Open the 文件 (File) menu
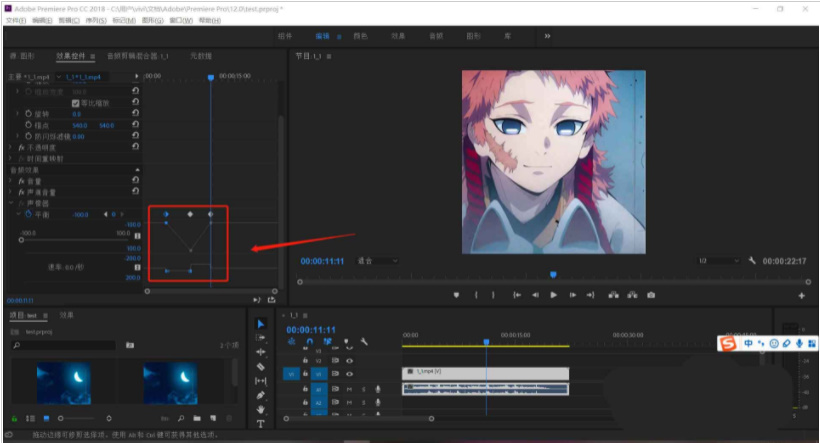The image size is (820, 443). [15, 20]
